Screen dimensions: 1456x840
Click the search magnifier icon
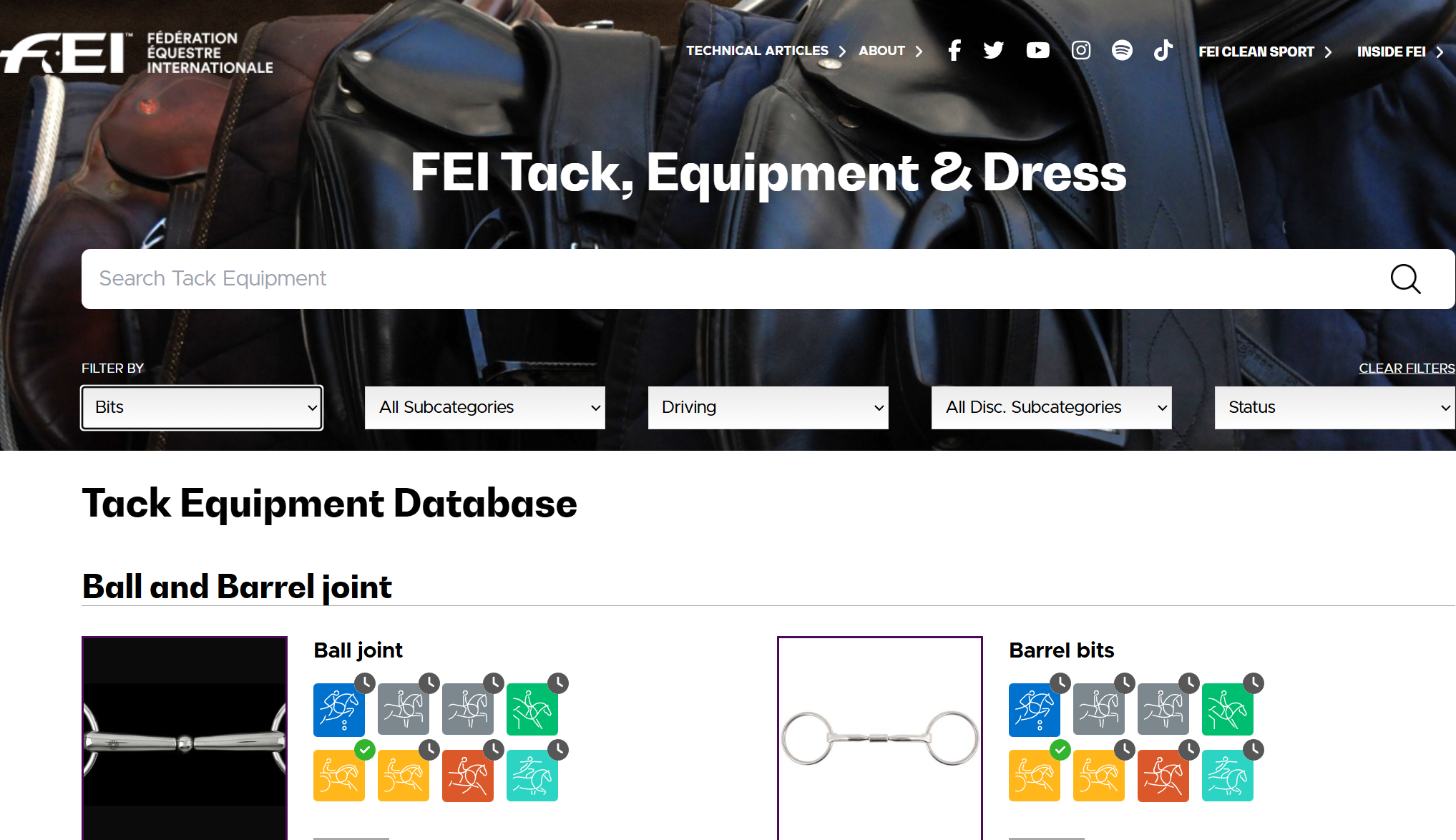pos(1404,279)
